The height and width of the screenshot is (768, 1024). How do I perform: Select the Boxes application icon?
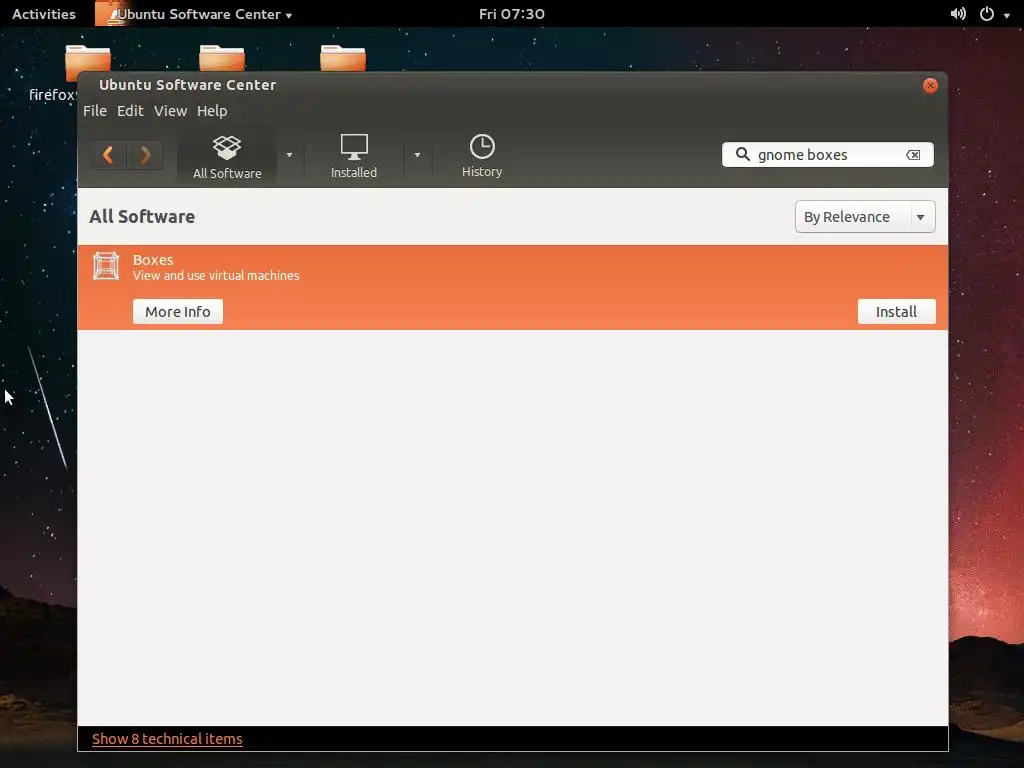(x=106, y=266)
